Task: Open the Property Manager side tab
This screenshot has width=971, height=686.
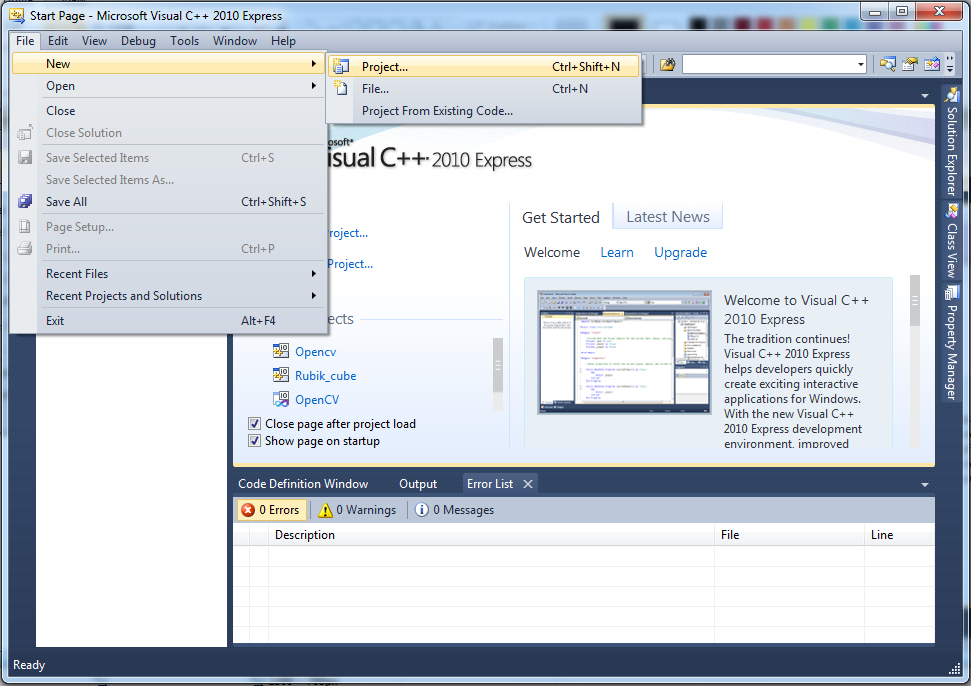Action: point(951,343)
